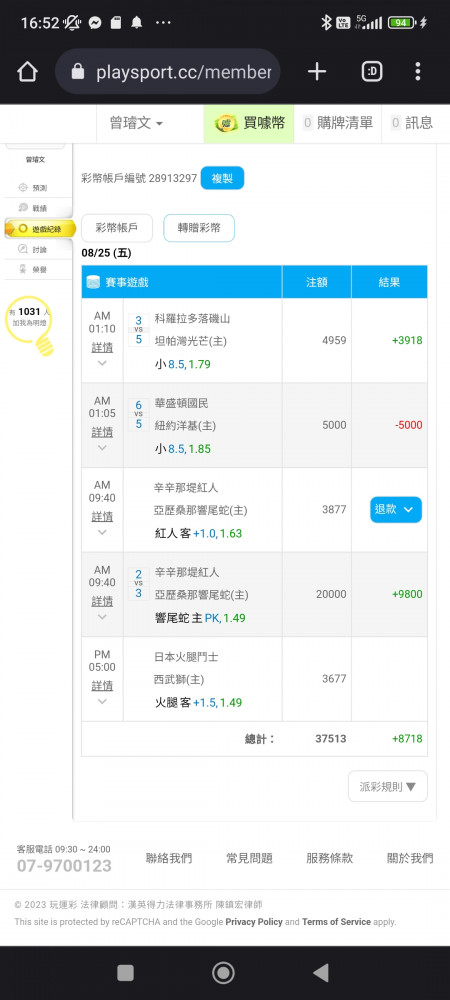Open the 討論 sidebar item

point(33,249)
